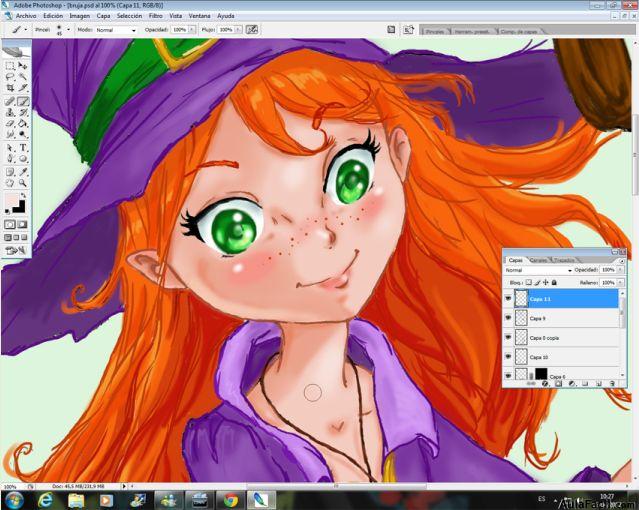Add a layer mask from the Layers panel
639x510 pixels.
(558, 384)
